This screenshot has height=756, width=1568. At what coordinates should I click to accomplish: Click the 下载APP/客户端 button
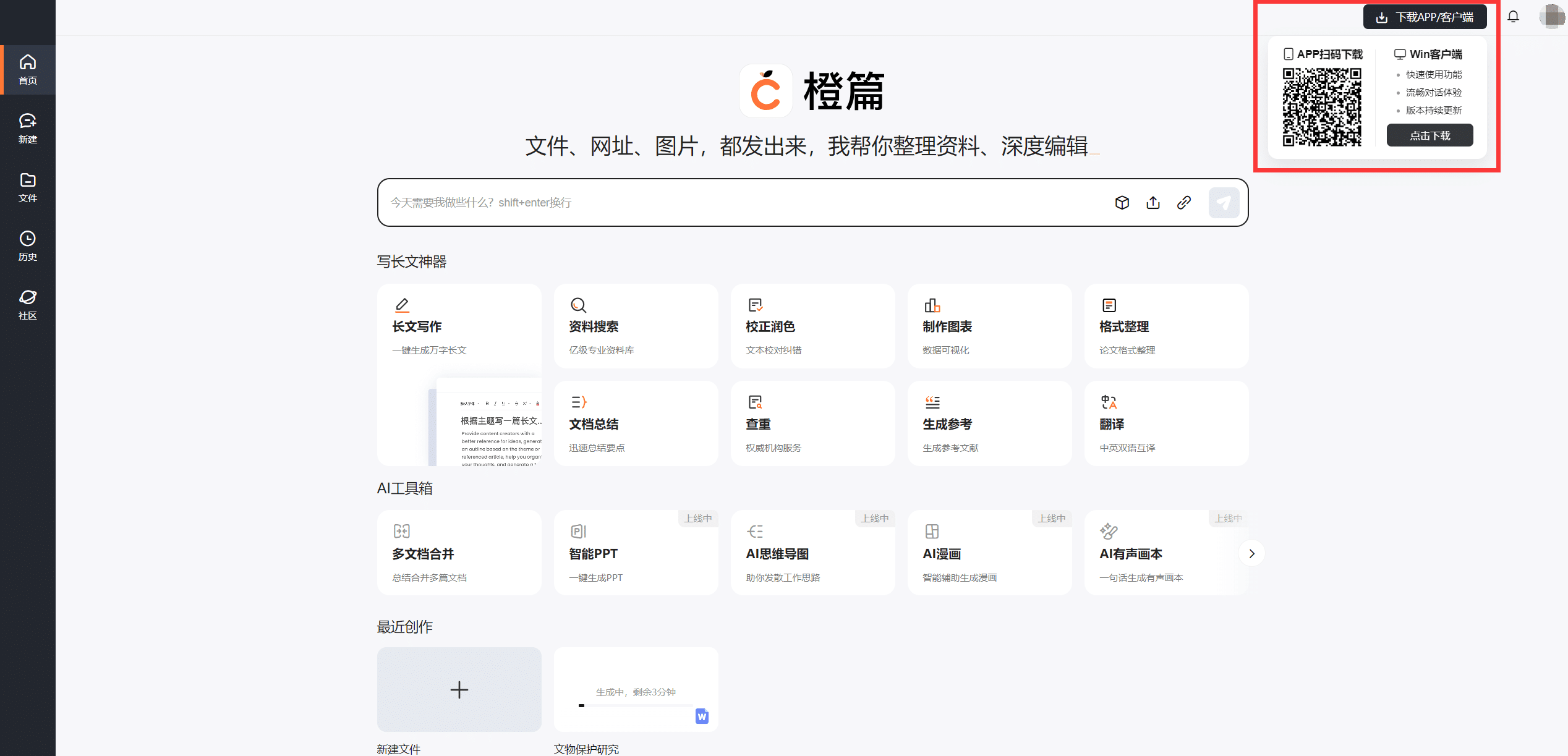coord(1425,17)
